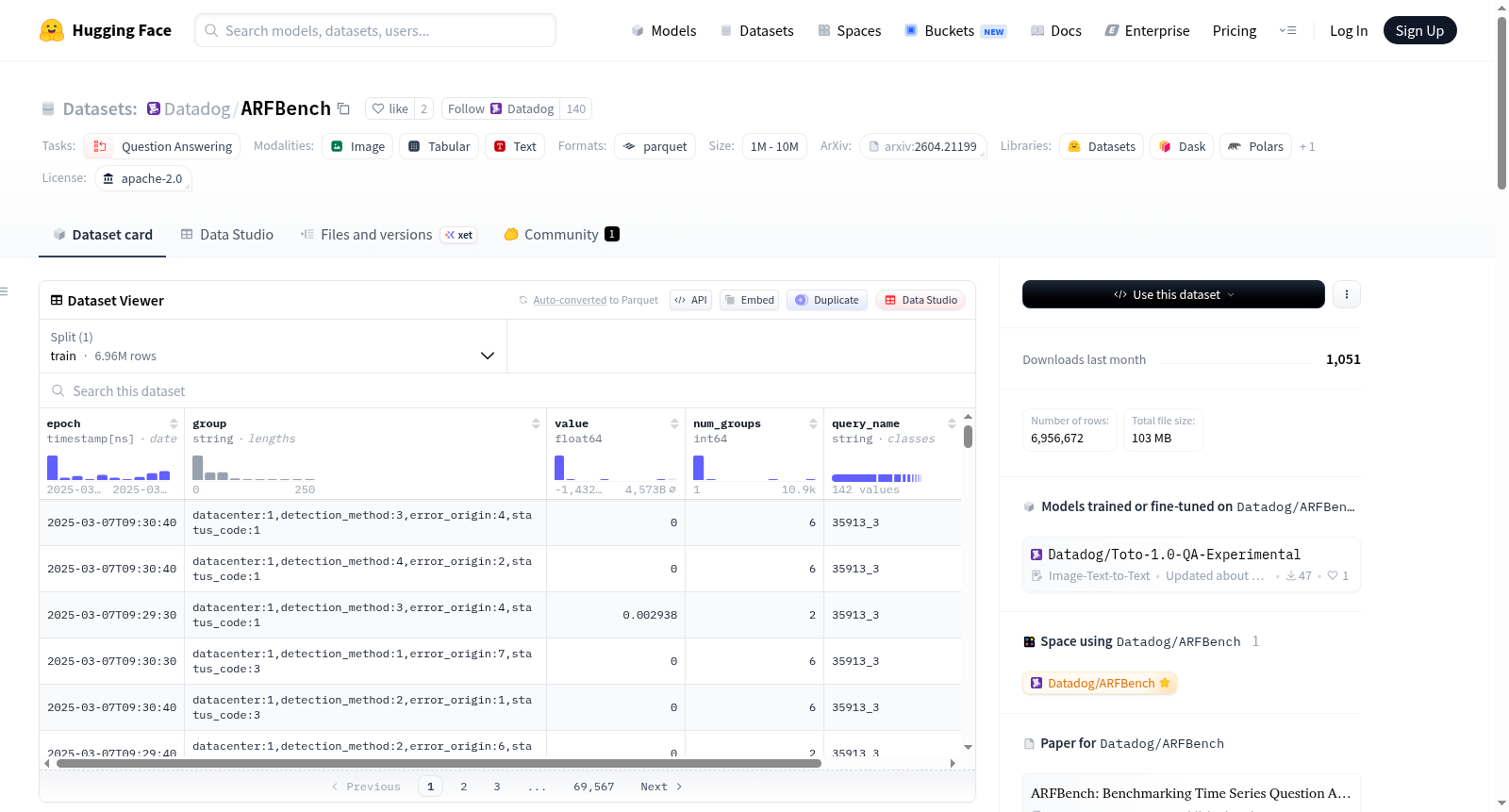1509x812 pixels.
Task: Jump to page 69,567
Action: click(593, 787)
